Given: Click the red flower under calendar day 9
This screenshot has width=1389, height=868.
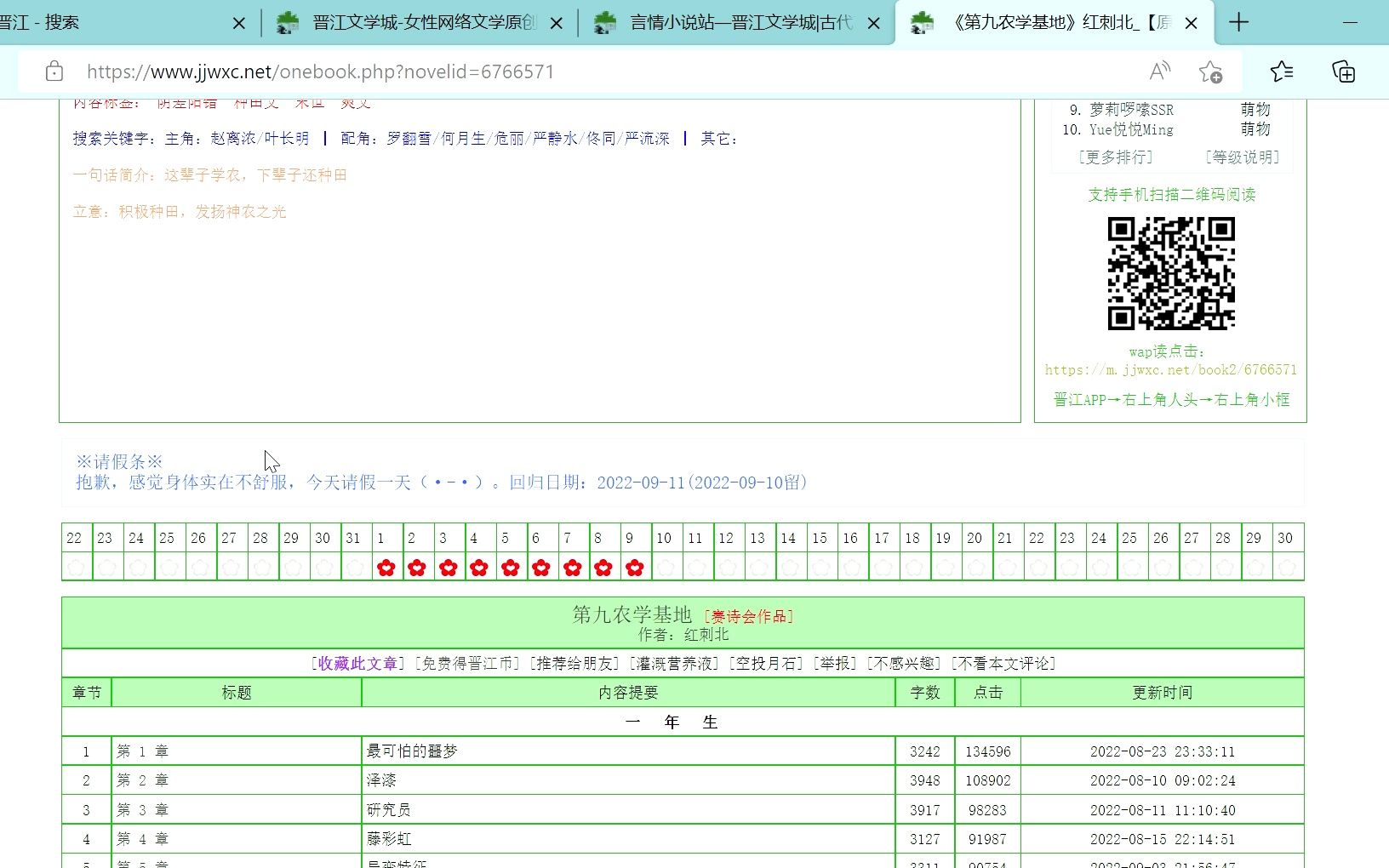Looking at the screenshot, I should click(635, 568).
